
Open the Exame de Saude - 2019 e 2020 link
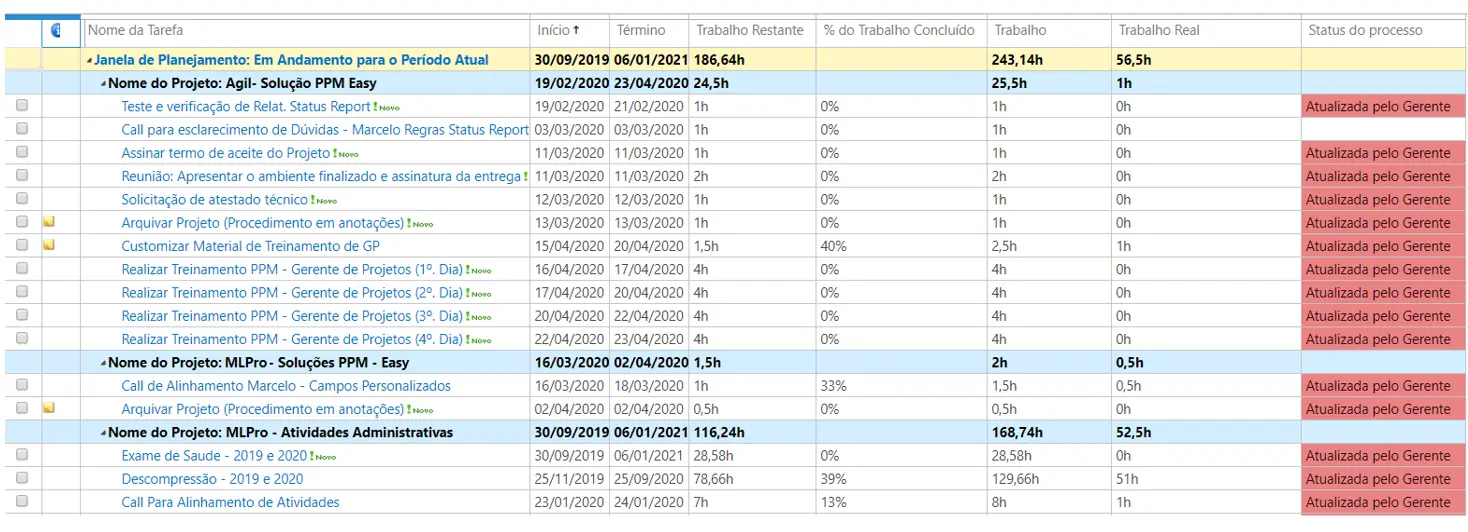(x=214, y=456)
